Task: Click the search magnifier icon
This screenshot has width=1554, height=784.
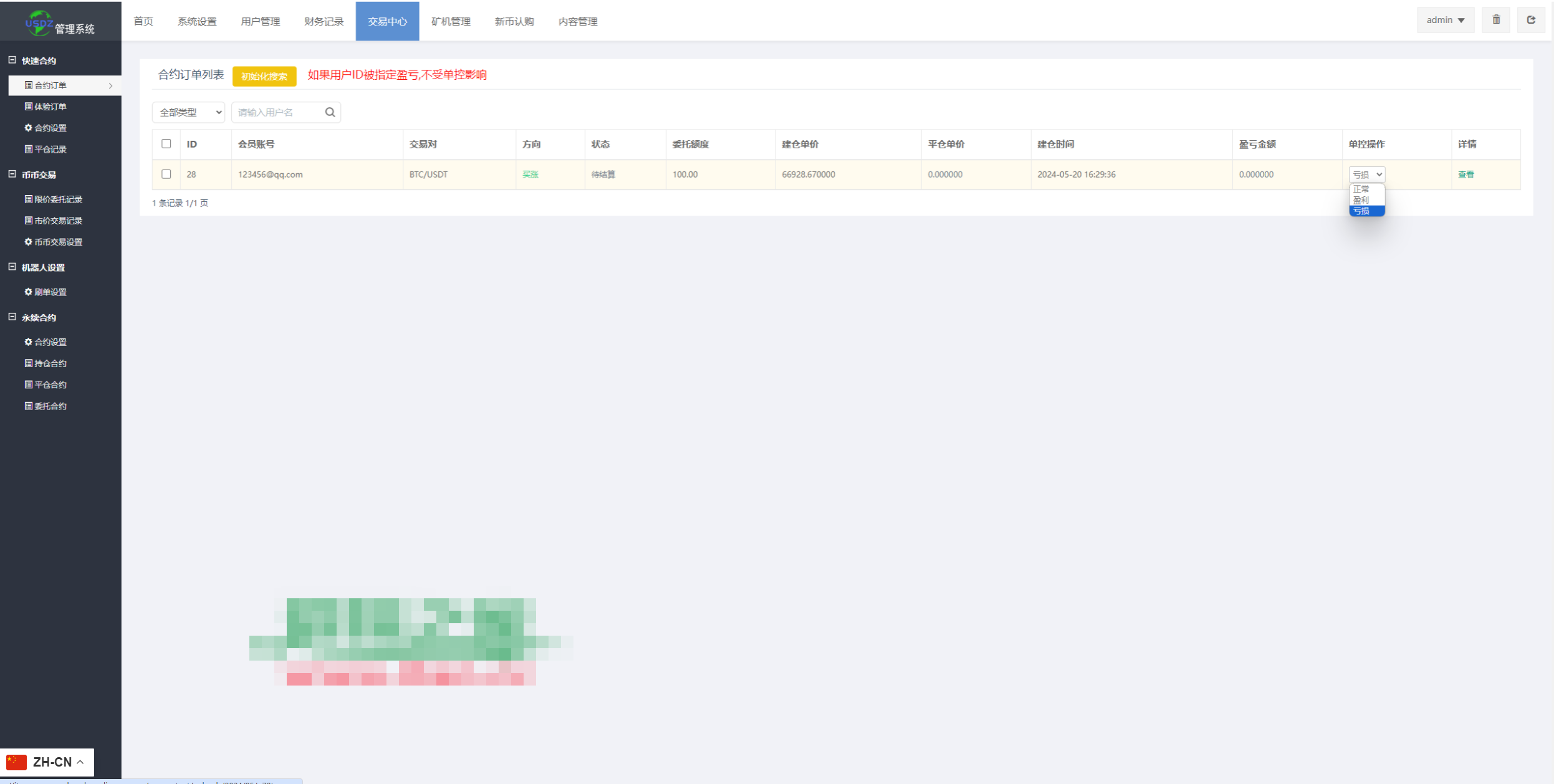Action: [x=330, y=112]
